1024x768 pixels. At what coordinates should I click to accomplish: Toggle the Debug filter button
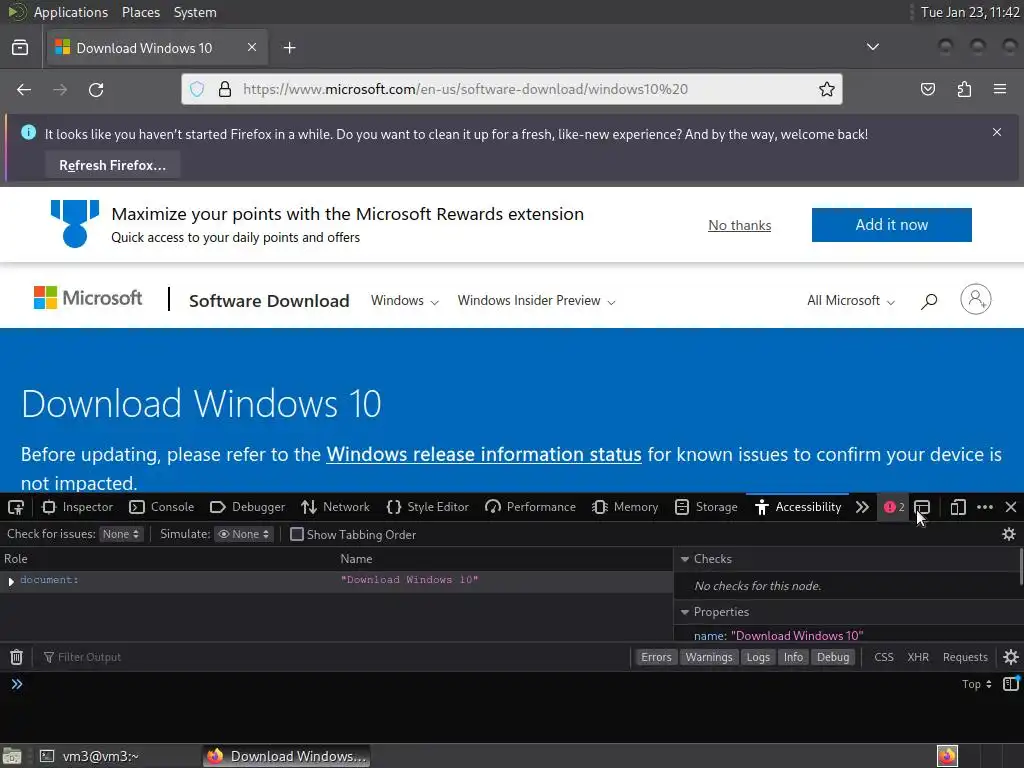833,657
